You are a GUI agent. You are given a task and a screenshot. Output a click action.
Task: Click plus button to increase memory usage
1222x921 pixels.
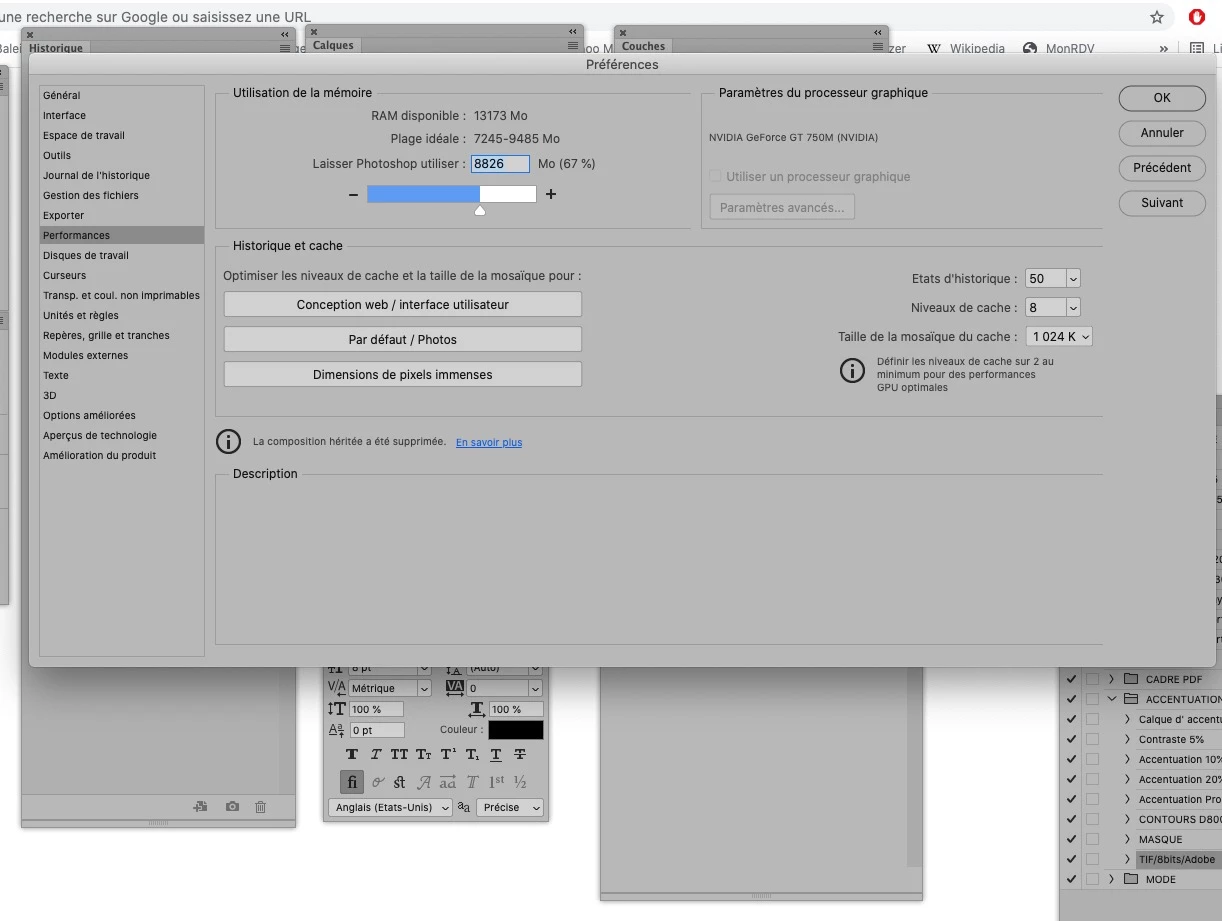tap(551, 194)
